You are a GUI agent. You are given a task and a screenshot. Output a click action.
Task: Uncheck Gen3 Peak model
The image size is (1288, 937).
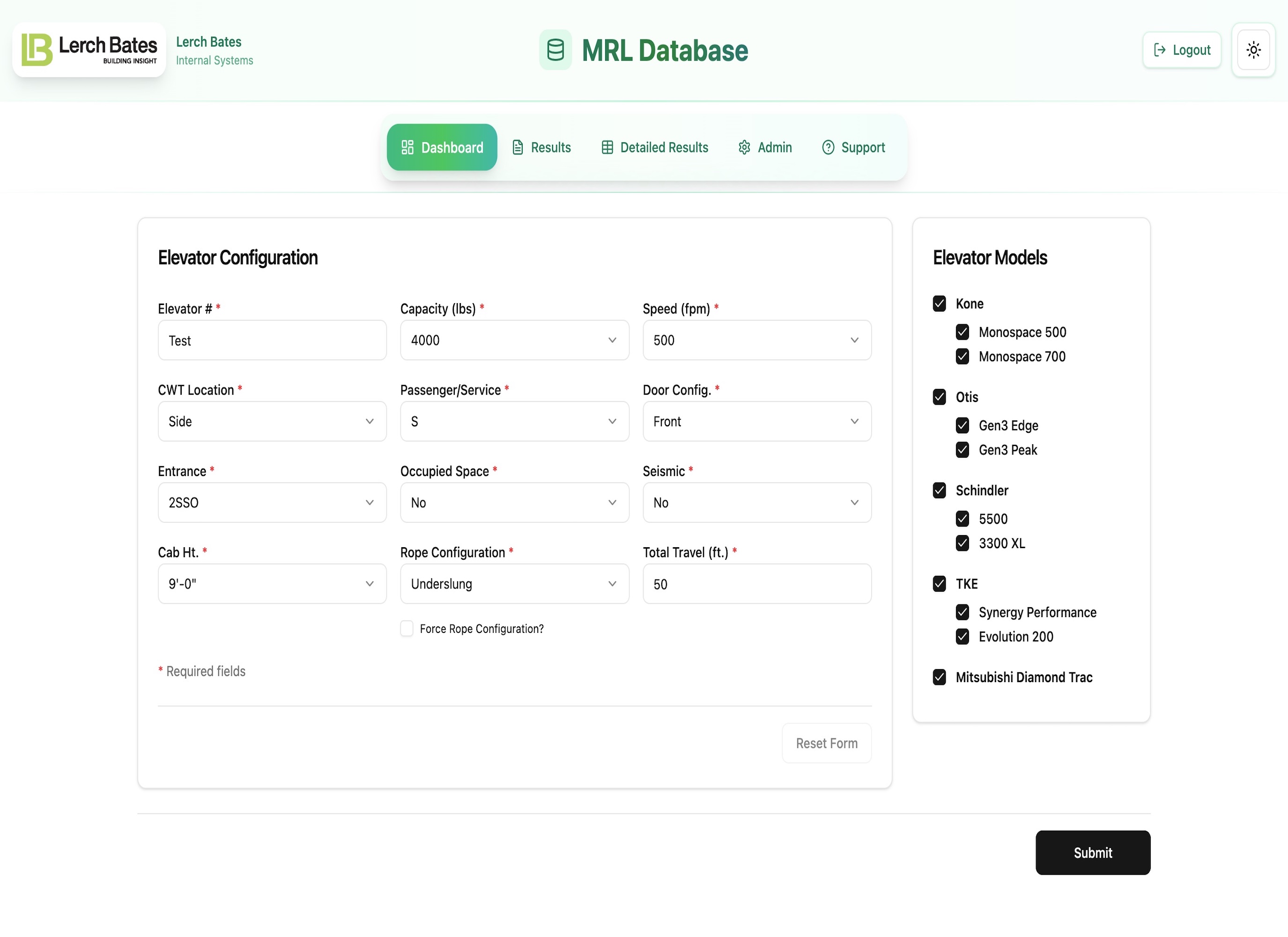pyautogui.click(x=962, y=450)
